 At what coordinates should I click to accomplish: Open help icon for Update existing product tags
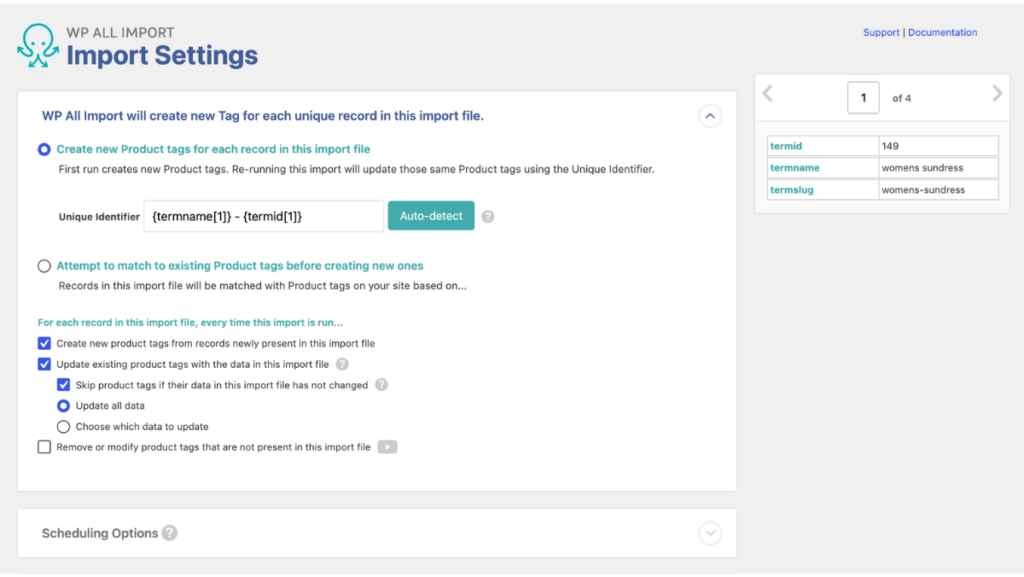coord(342,364)
